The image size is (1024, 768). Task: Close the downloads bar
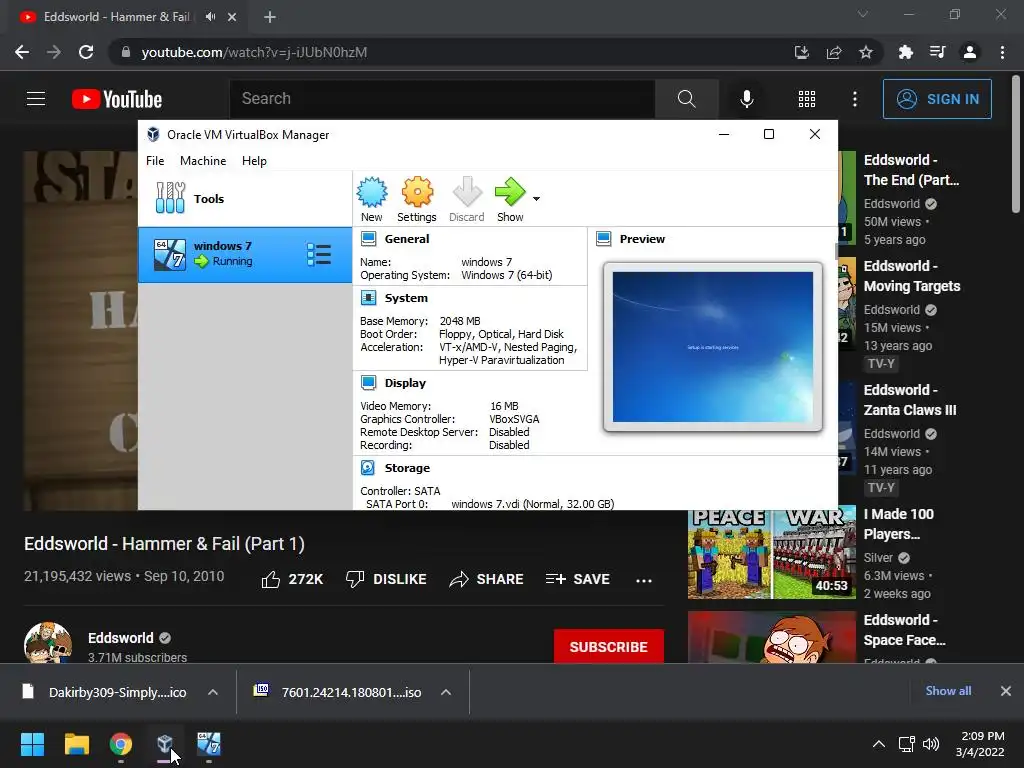point(1006,691)
